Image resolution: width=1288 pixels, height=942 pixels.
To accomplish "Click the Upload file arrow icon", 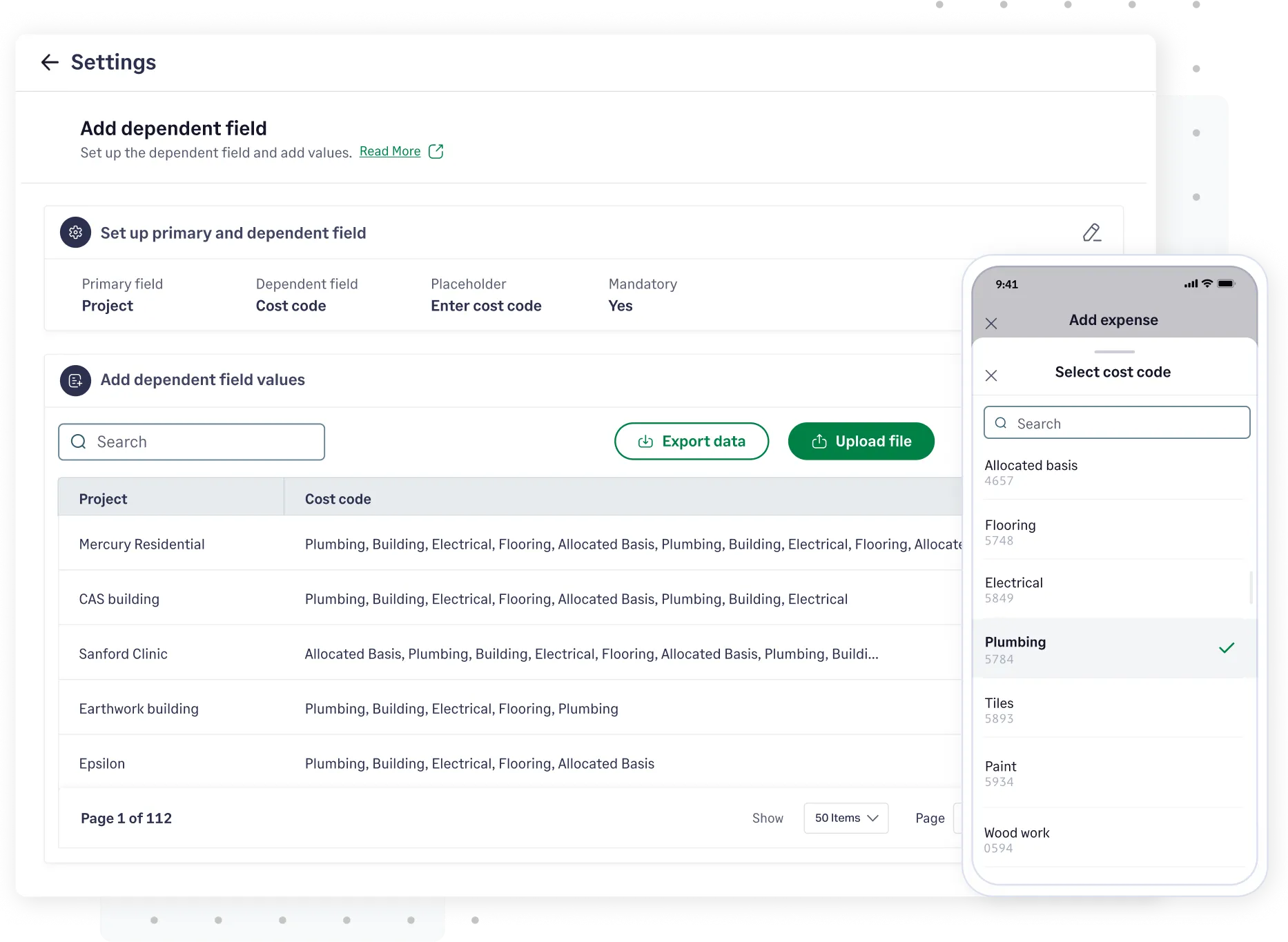I will click(819, 441).
